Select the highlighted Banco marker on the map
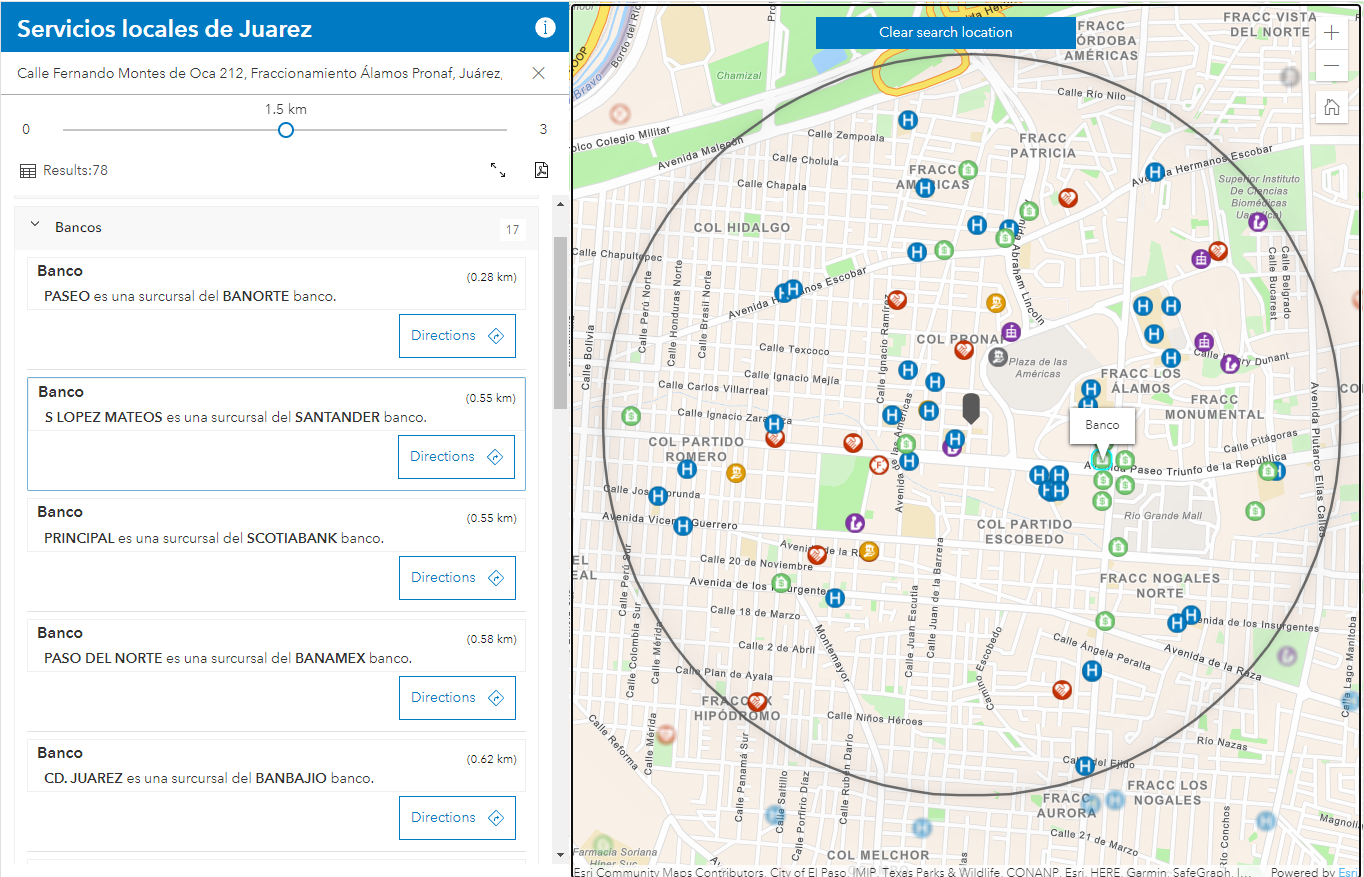 click(1101, 460)
